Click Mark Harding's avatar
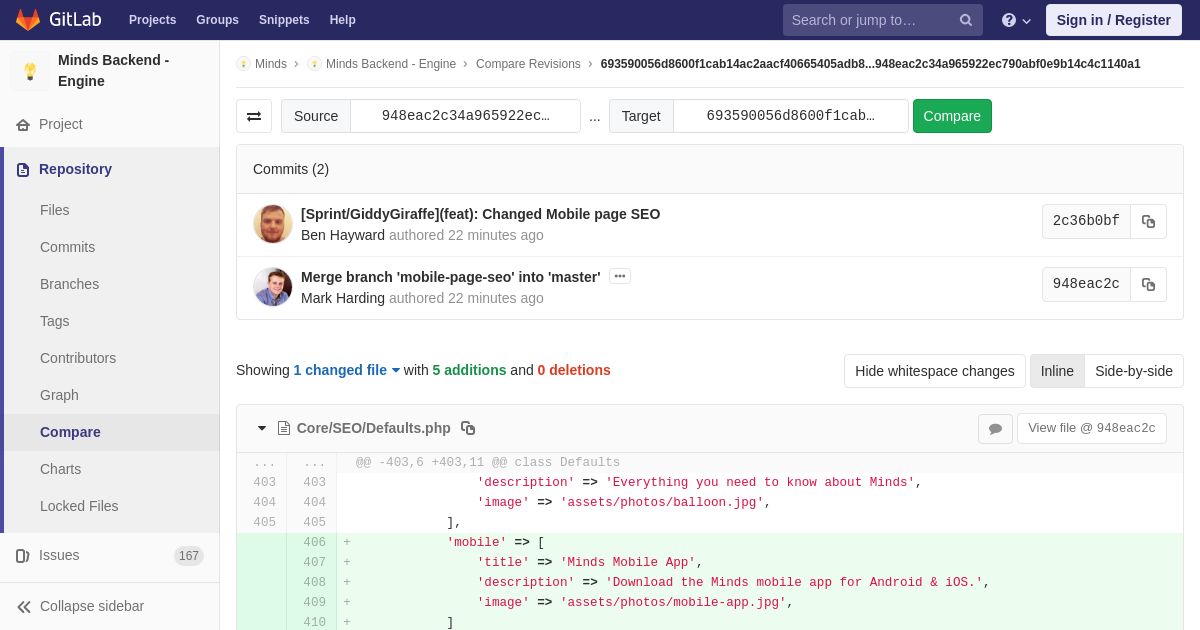 coord(272,287)
